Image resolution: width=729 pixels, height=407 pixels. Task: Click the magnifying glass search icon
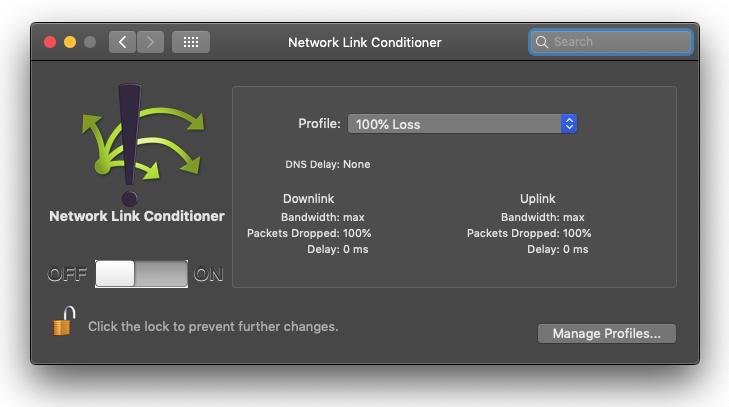[x=542, y=42]
